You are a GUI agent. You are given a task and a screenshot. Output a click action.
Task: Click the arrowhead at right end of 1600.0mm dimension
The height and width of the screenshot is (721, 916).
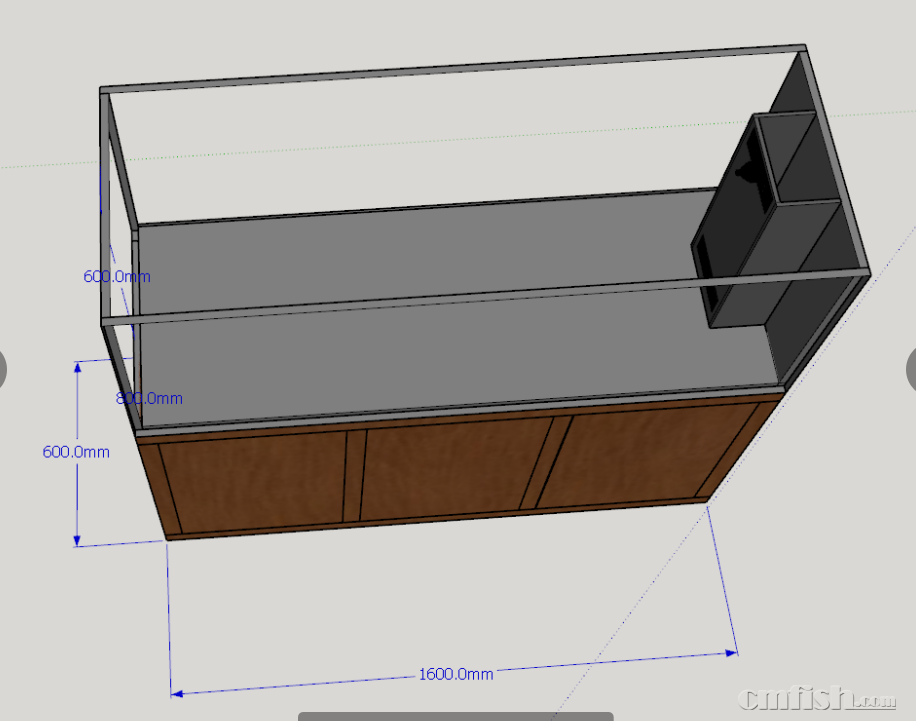[734, 650]
